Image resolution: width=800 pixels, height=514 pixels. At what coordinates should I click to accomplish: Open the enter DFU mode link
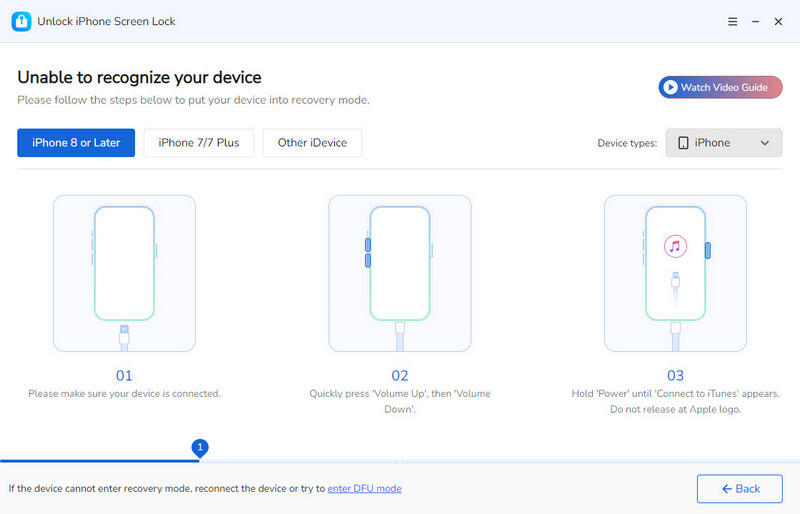coord(364,489)
